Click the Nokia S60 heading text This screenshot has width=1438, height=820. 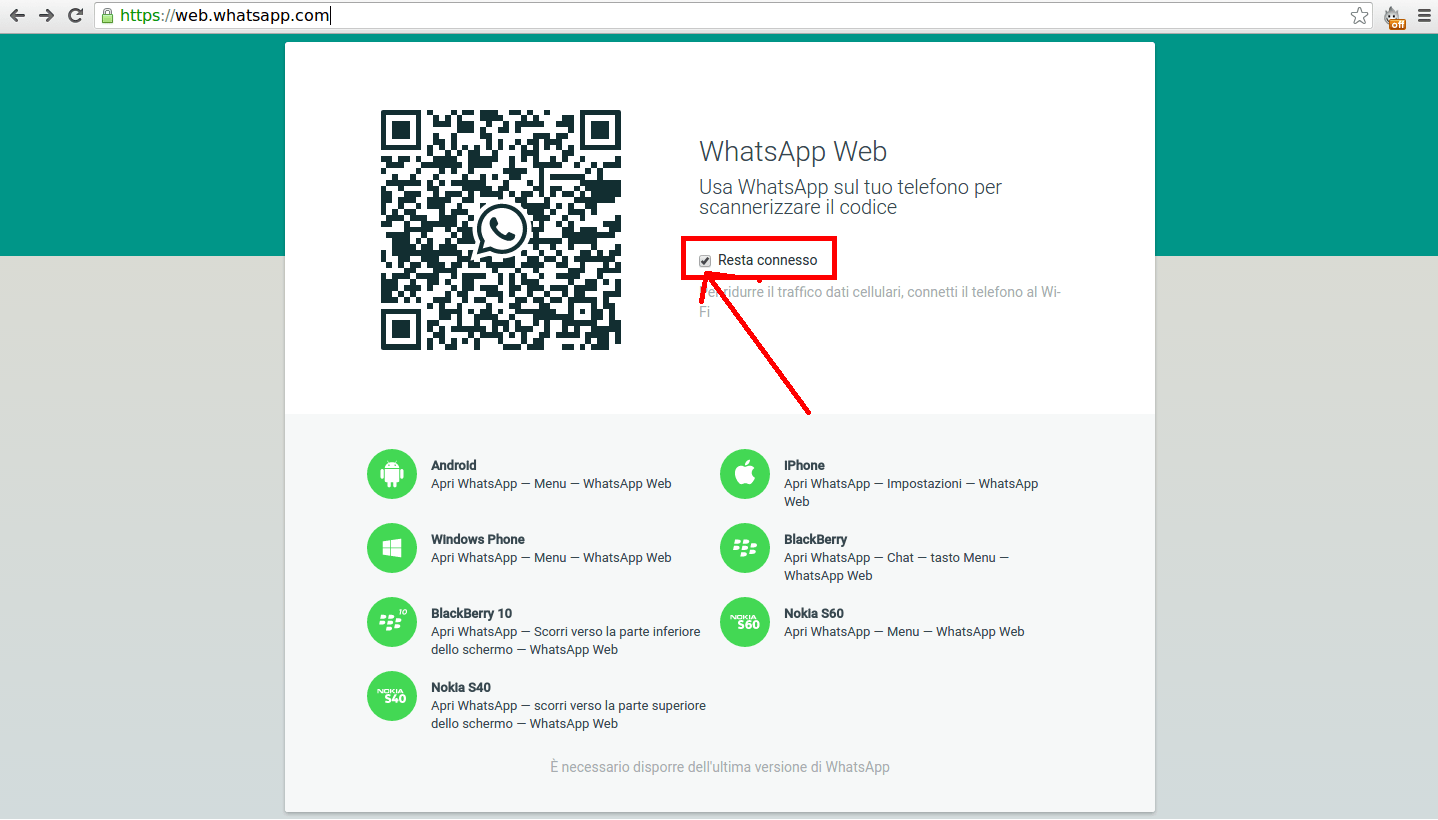point(814,613)
